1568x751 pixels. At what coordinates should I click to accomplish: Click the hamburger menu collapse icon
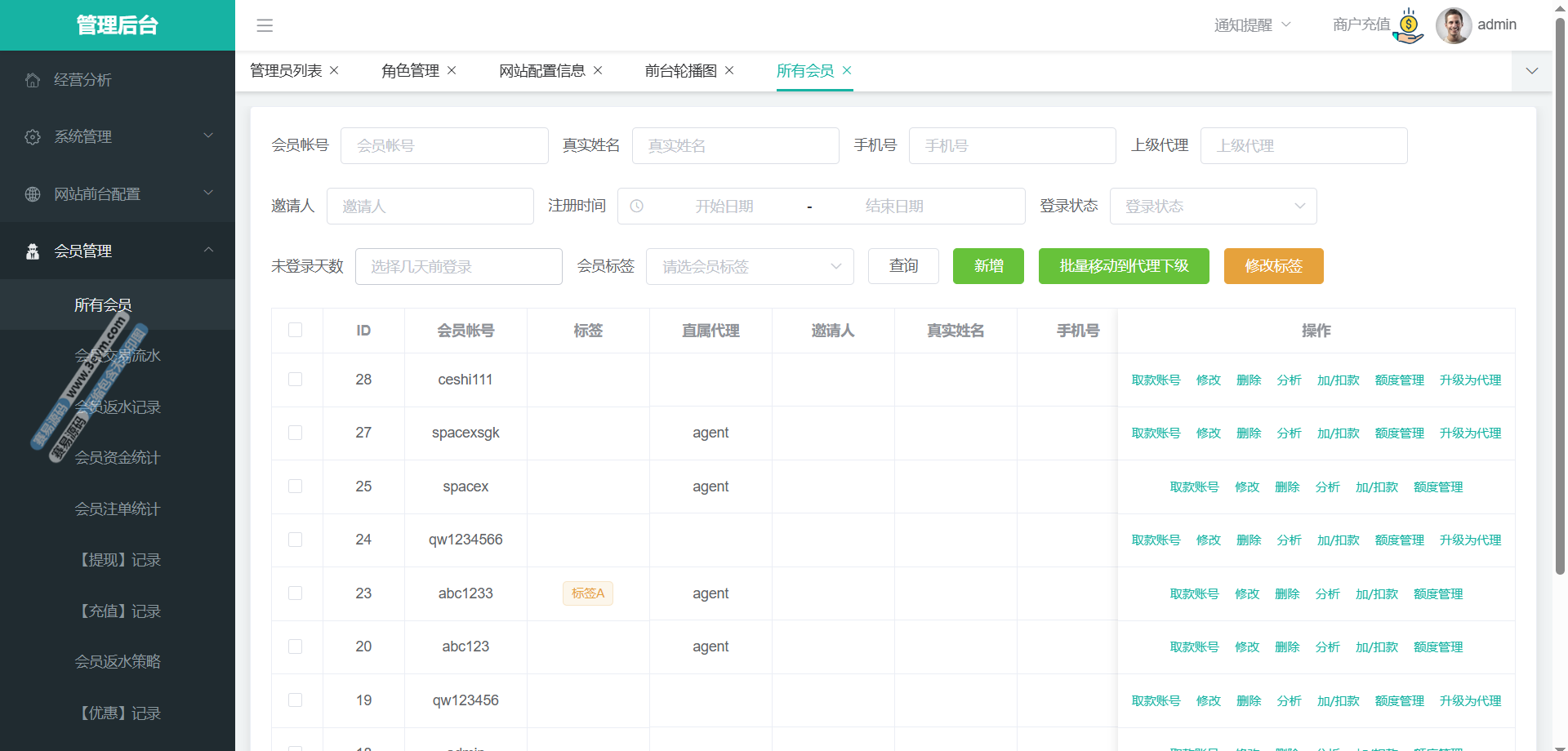pyautogui.click(x=265, y=25)
